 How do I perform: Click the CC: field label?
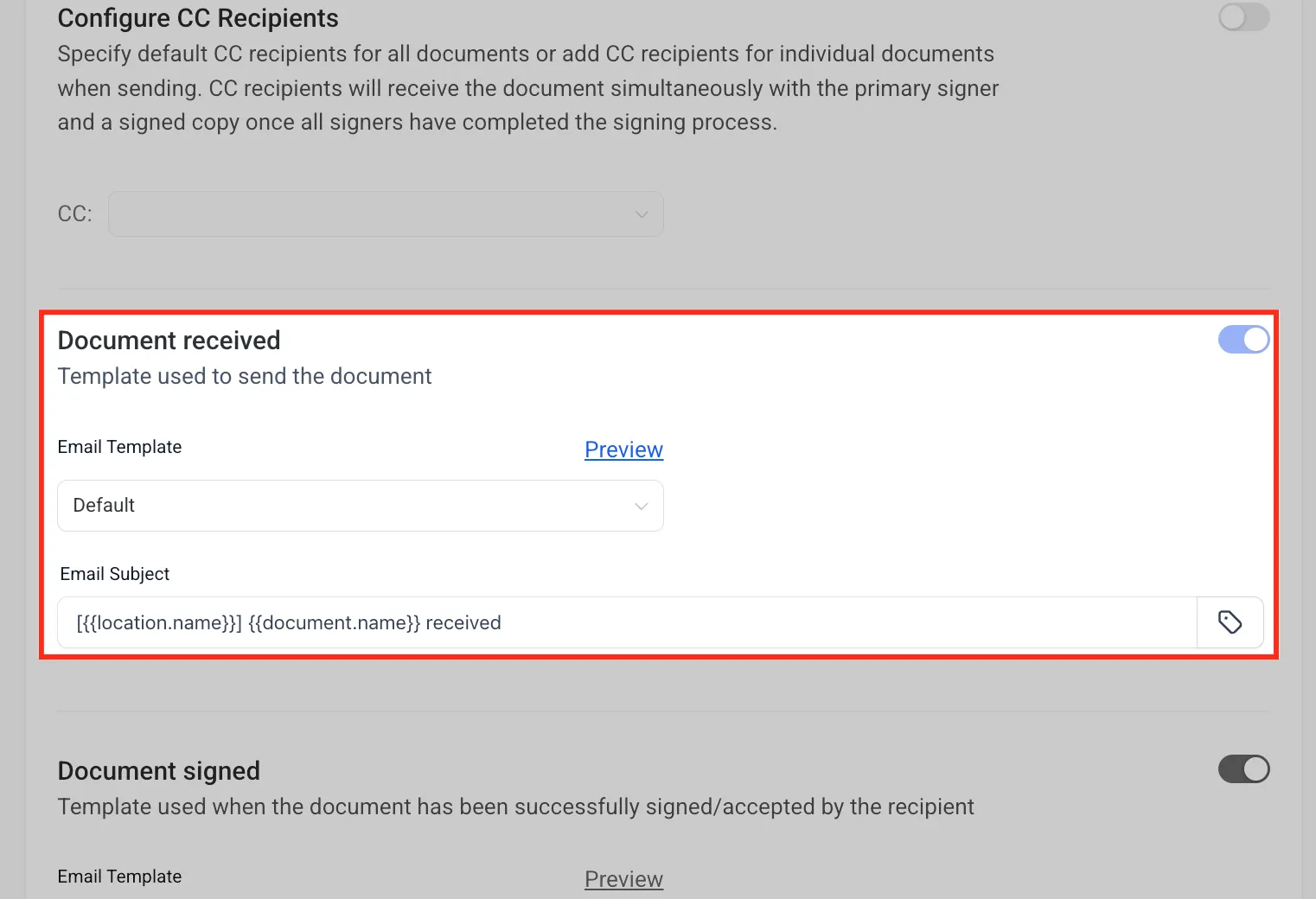point(74,214)
